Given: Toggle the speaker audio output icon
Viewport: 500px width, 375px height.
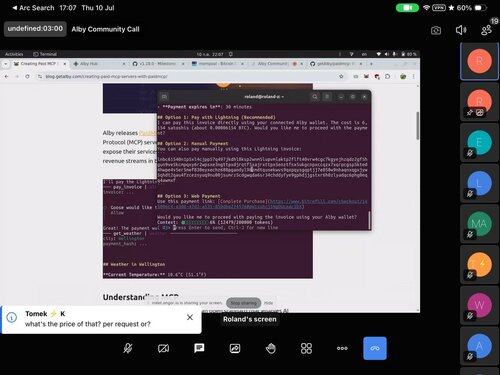Looking at the screenshot, I should point(461,30).
